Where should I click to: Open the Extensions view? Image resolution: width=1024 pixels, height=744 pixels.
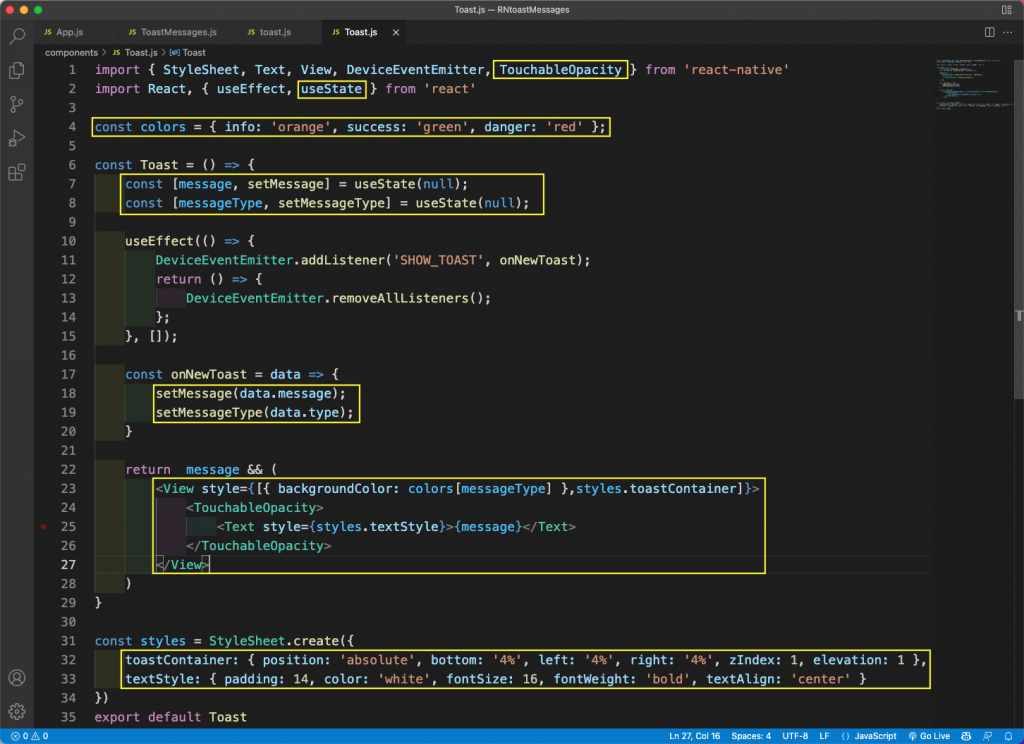click(17, 173)
